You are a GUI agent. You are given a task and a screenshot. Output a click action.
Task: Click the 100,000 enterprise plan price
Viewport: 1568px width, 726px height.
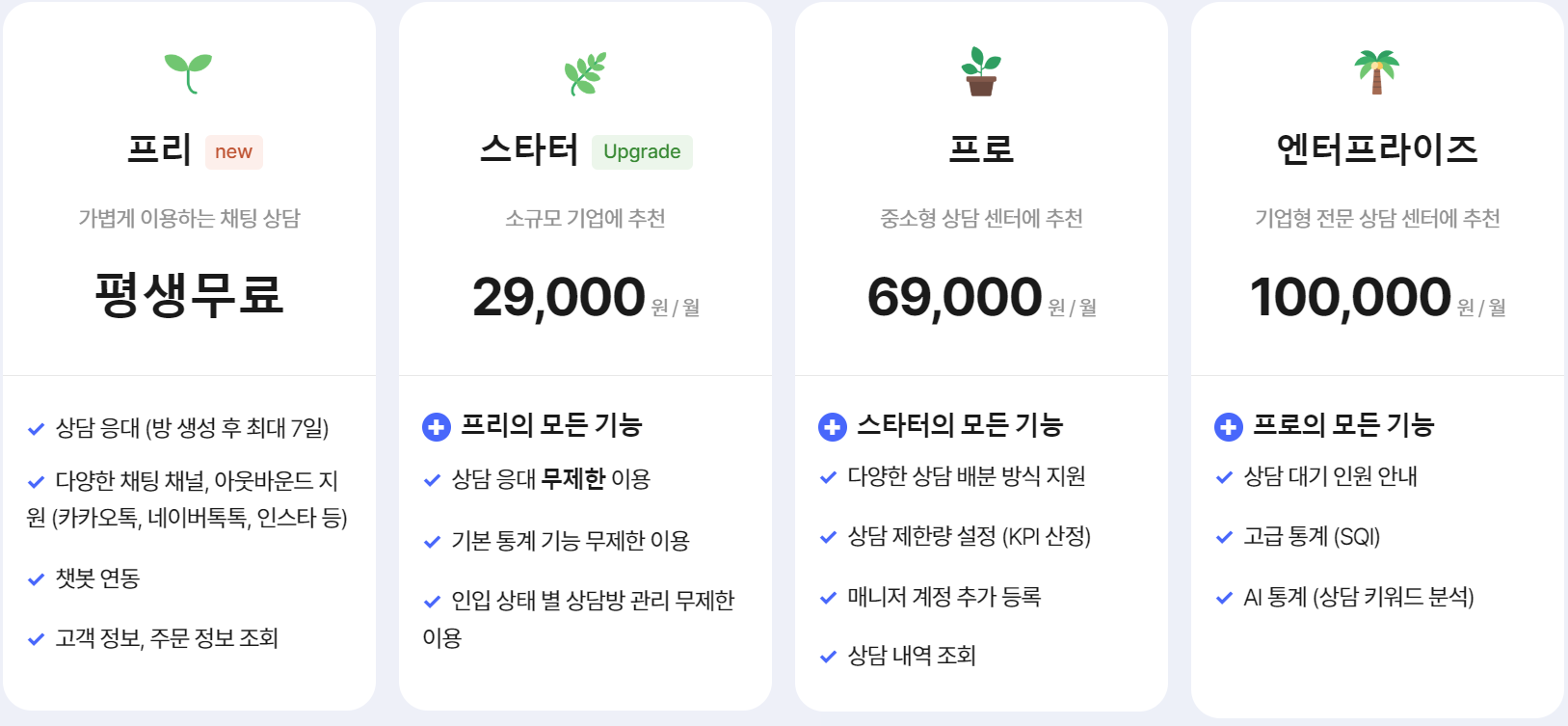[x=1350, y=297]
